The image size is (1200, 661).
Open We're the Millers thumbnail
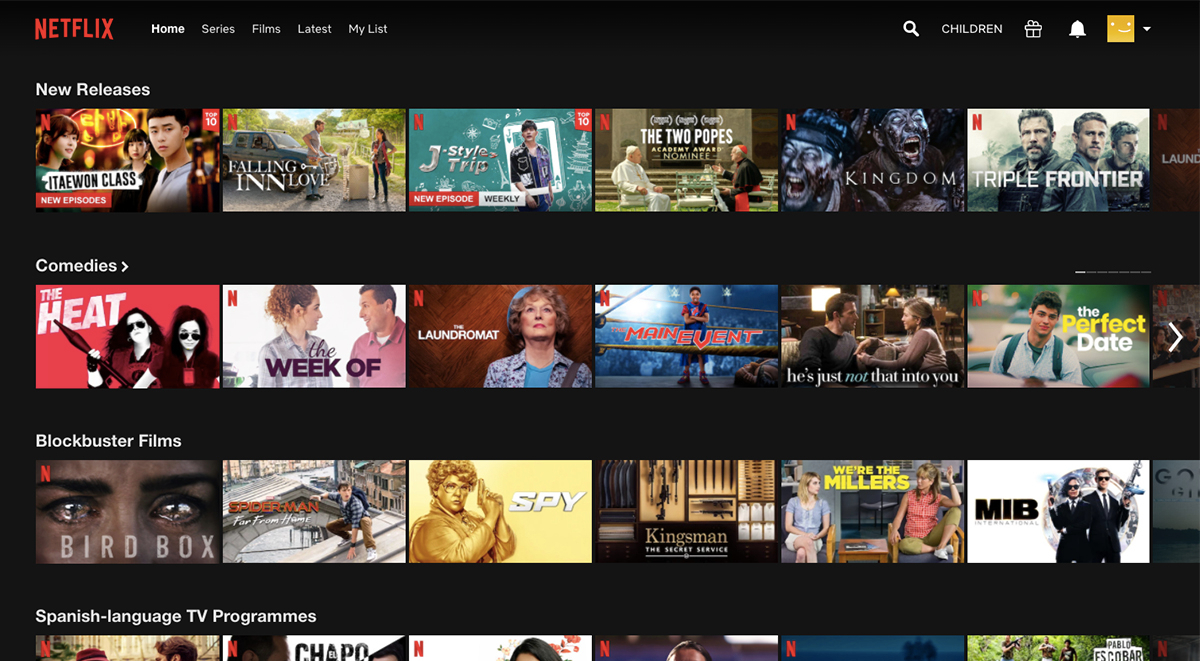[x=872, y=511]
